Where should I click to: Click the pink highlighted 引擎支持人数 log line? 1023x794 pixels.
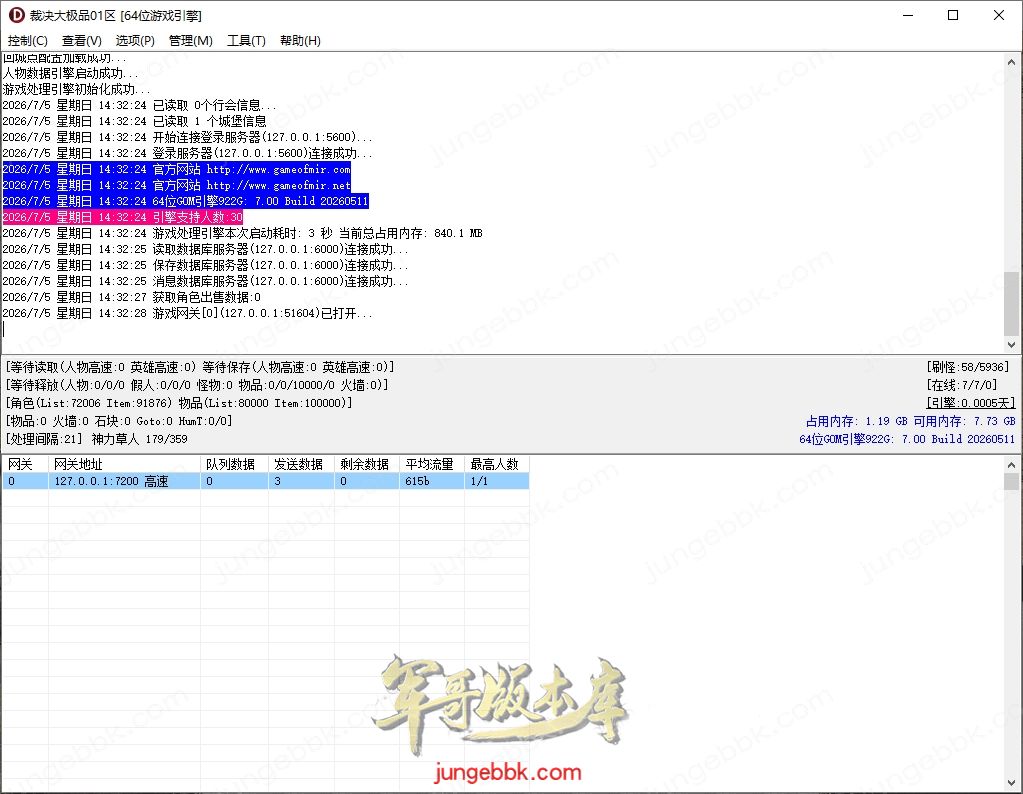(x=123, y=217)
